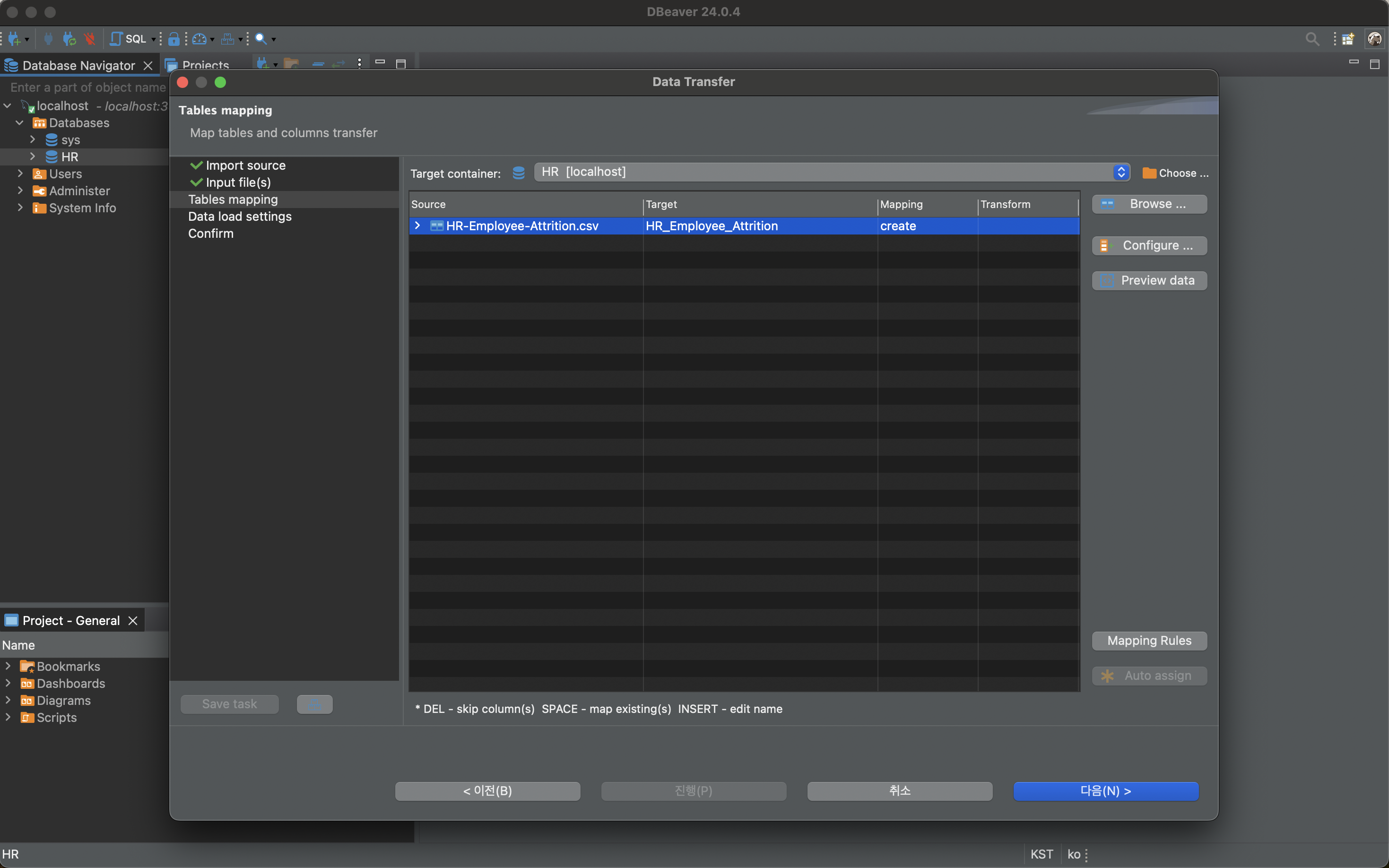
Task: Click the global search icon at top right
Action: [1311, 38]
